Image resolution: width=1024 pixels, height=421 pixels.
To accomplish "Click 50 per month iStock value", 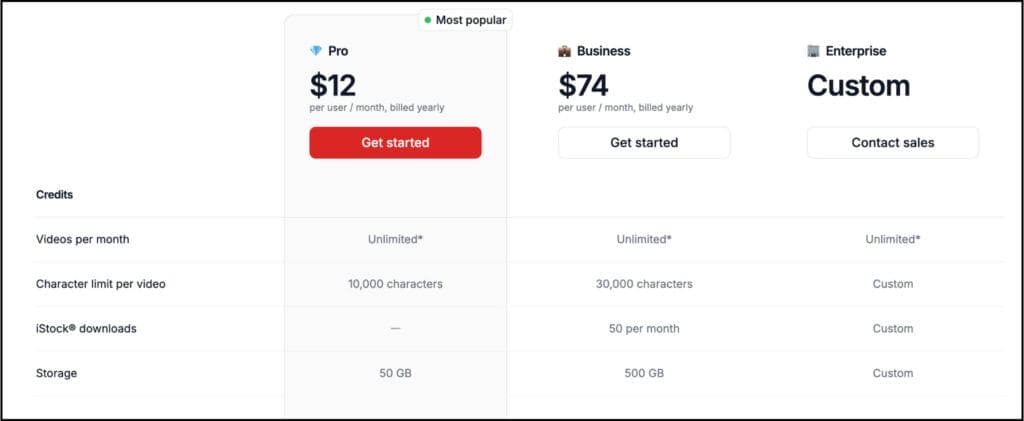I will (644, 328).
